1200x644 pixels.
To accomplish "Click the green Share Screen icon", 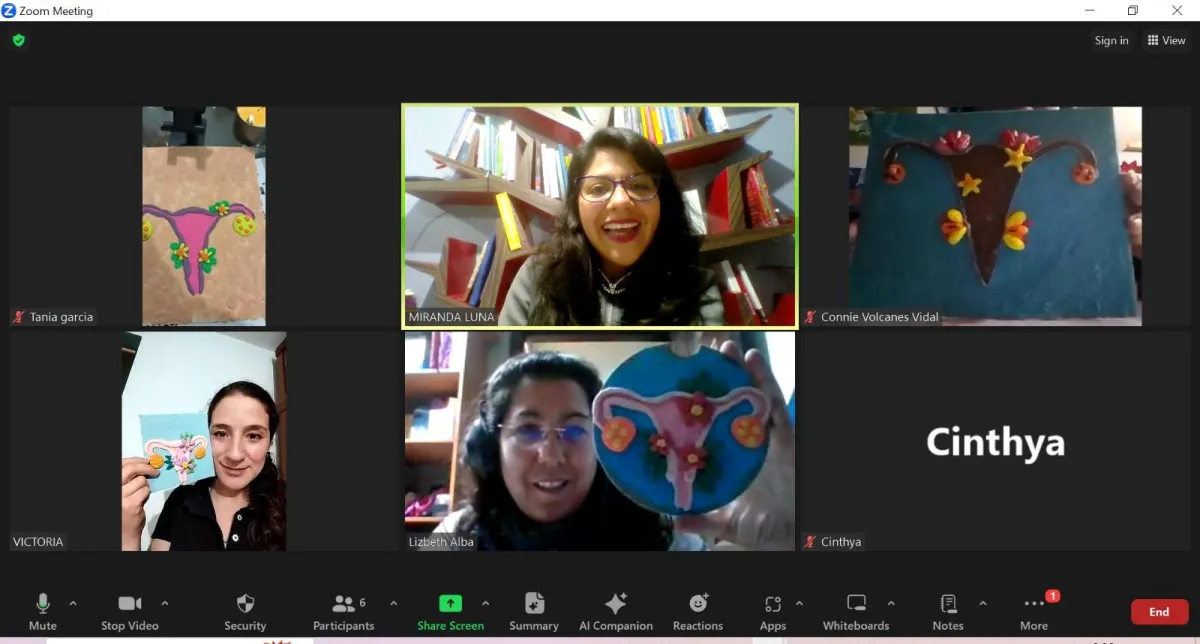I will click(x=451, y=603).
